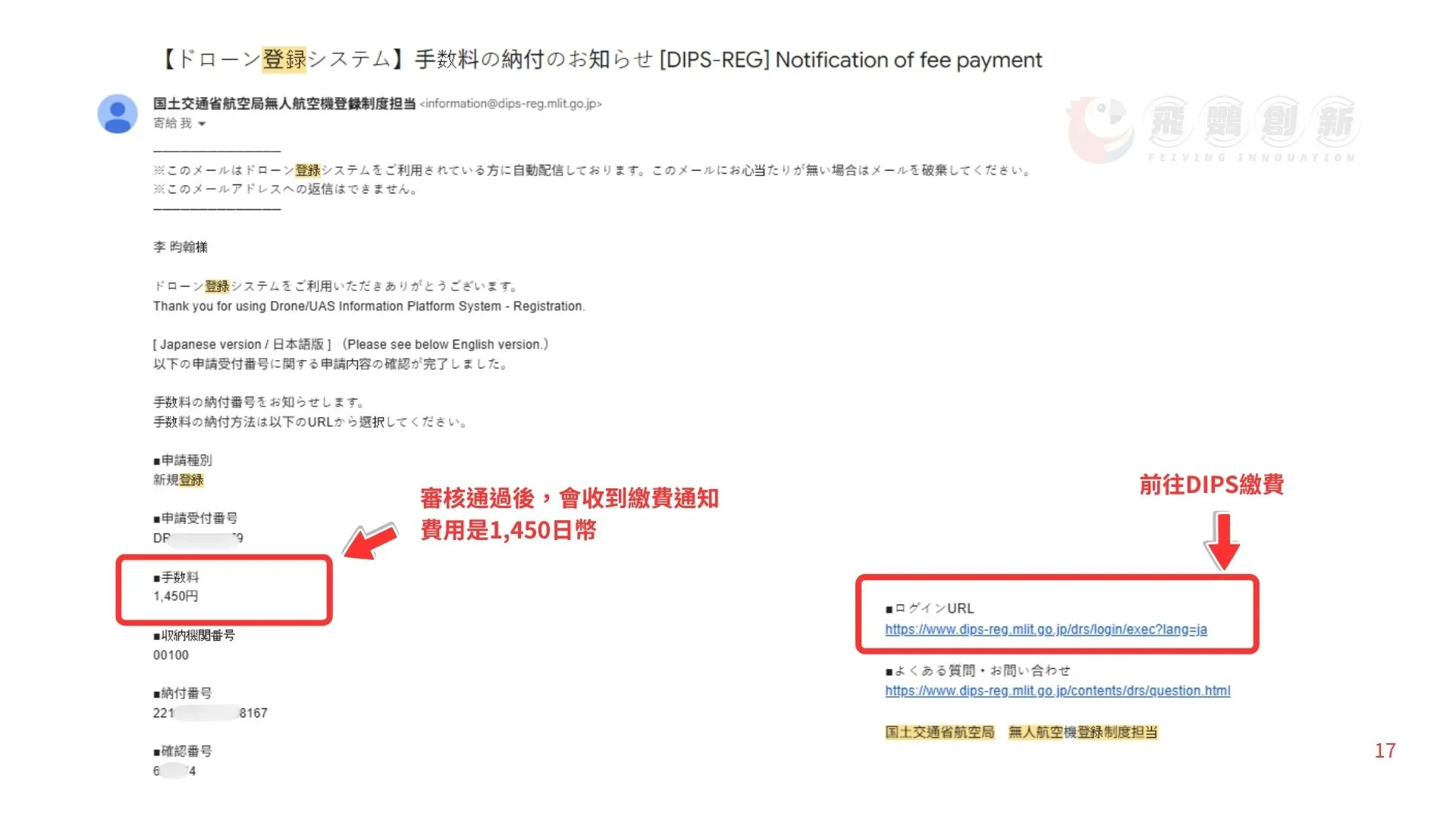Click the sender email address information@dips-reg
Screen dimensions: 1456x819
(x=510, y=104)
